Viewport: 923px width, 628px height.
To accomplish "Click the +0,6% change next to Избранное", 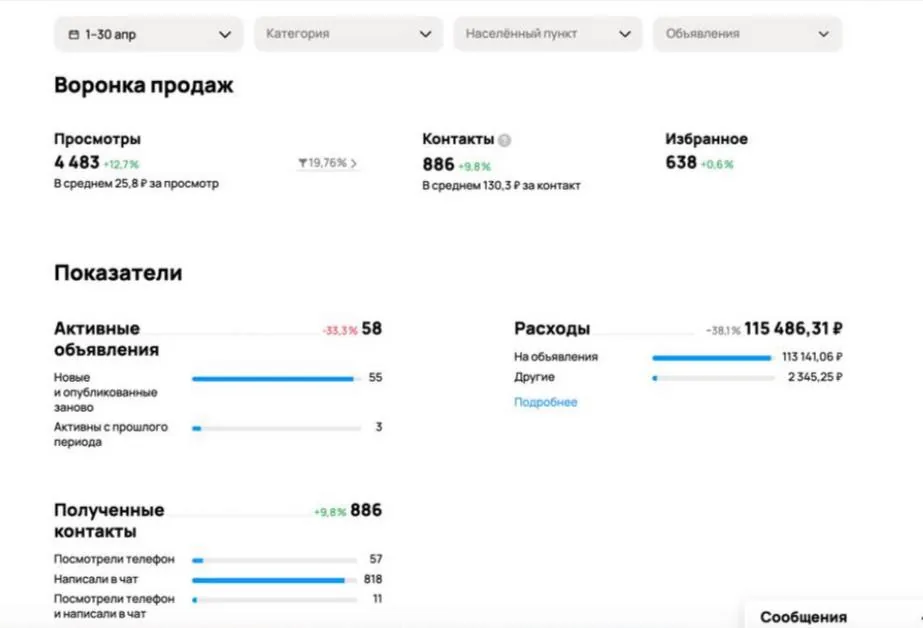I will click(x=717, y=165).
